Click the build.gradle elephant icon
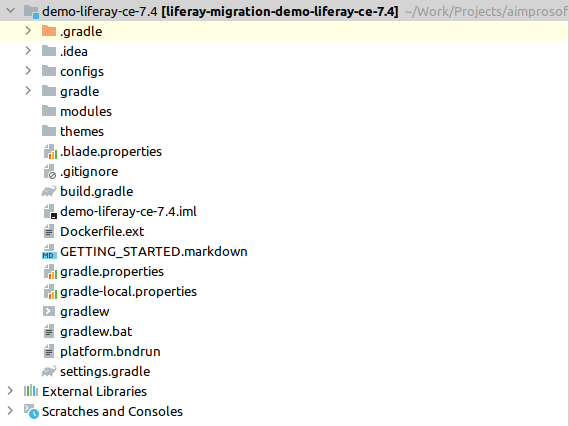 point(49,191)
